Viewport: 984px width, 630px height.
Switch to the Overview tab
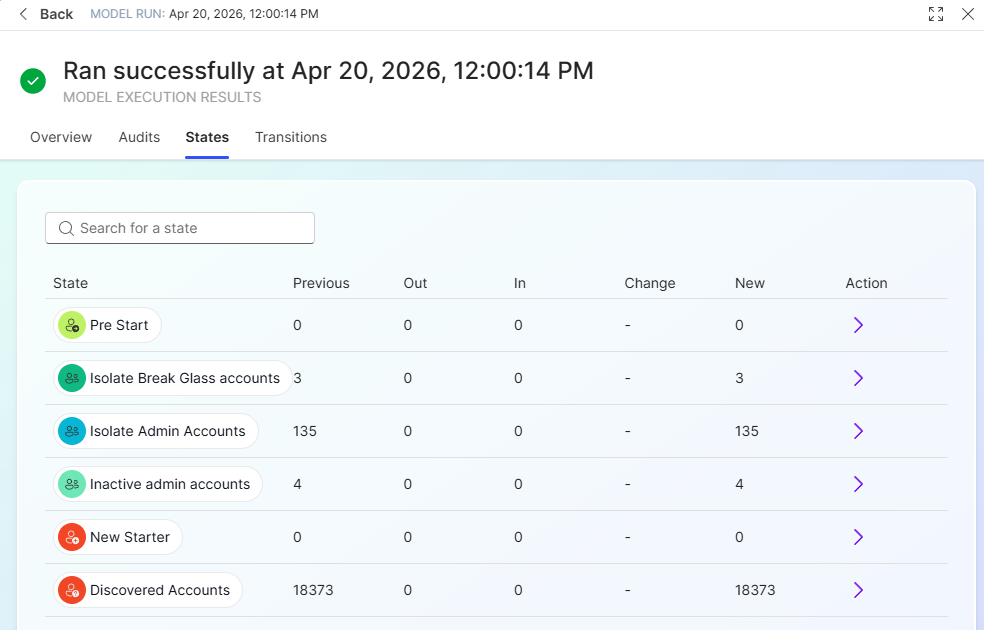(61, 137)
